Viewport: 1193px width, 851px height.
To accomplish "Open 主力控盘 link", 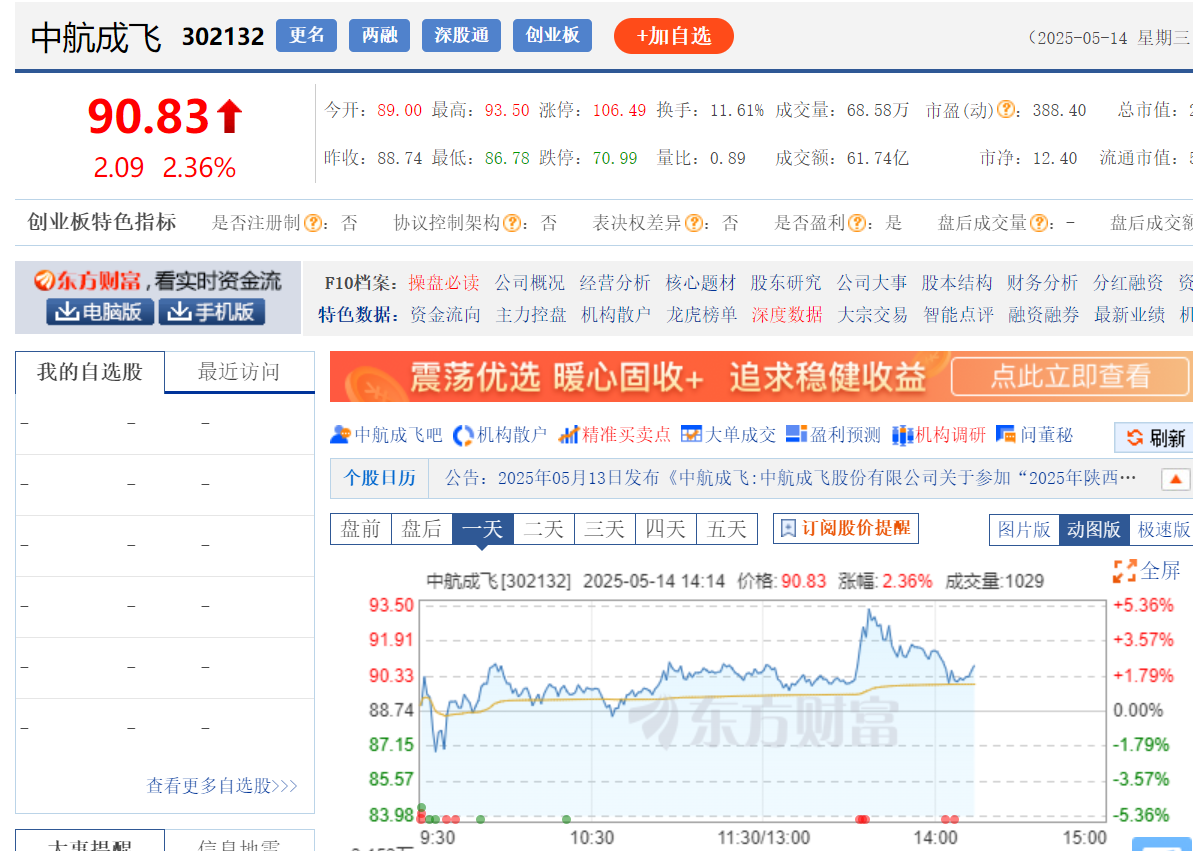I will [x=531, y=314].
